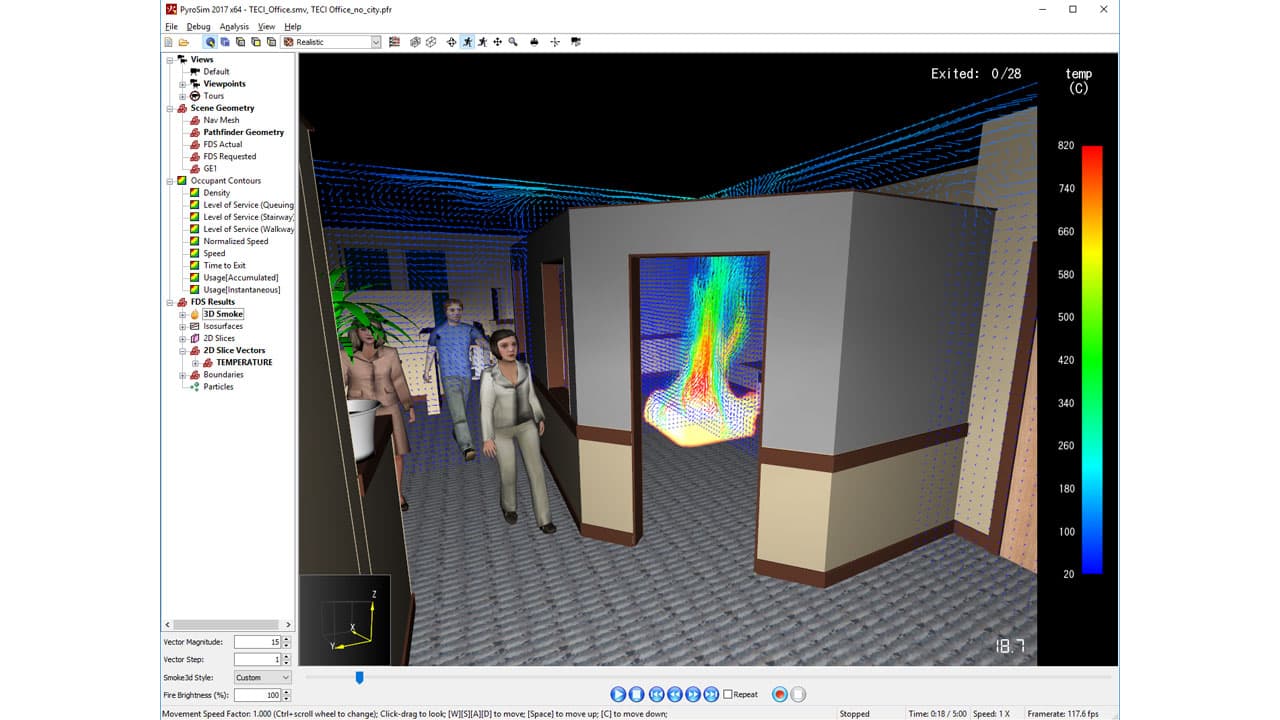Screen dimensions: 1280x720
Task: Click the pan view tool icon
Action: (x=497, y=41)
